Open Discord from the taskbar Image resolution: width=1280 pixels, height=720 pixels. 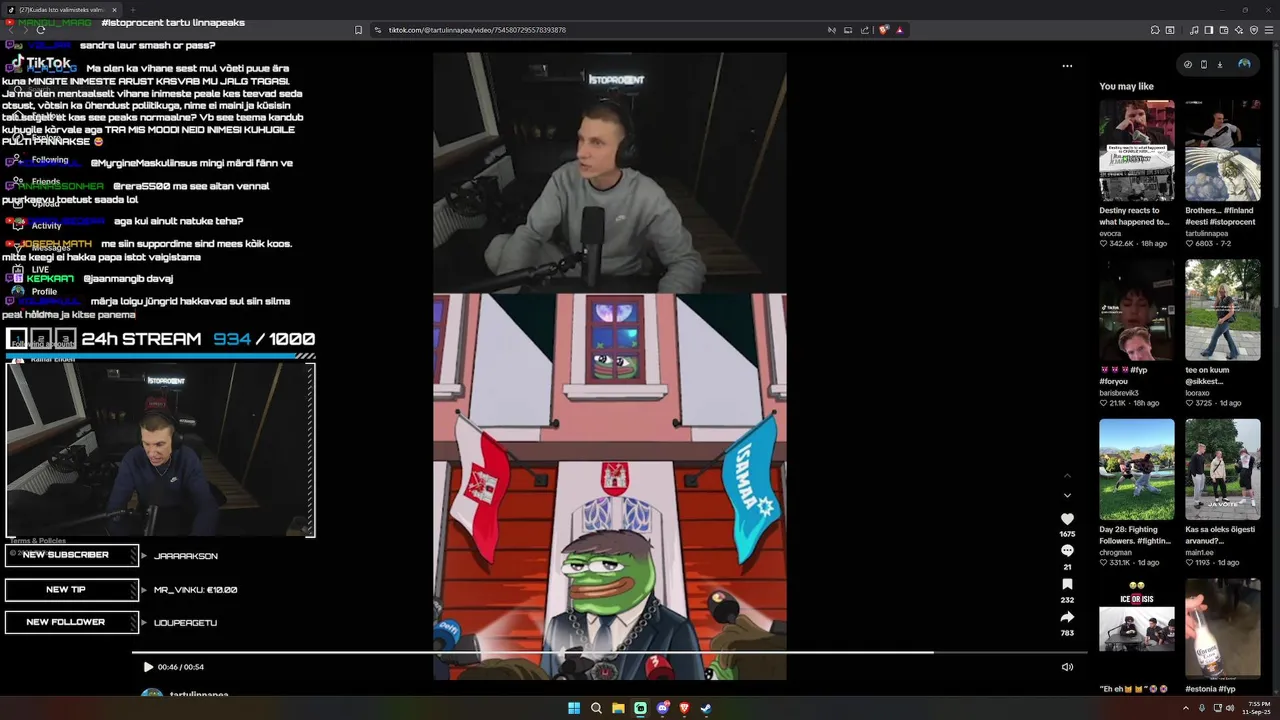pos(662,708)
